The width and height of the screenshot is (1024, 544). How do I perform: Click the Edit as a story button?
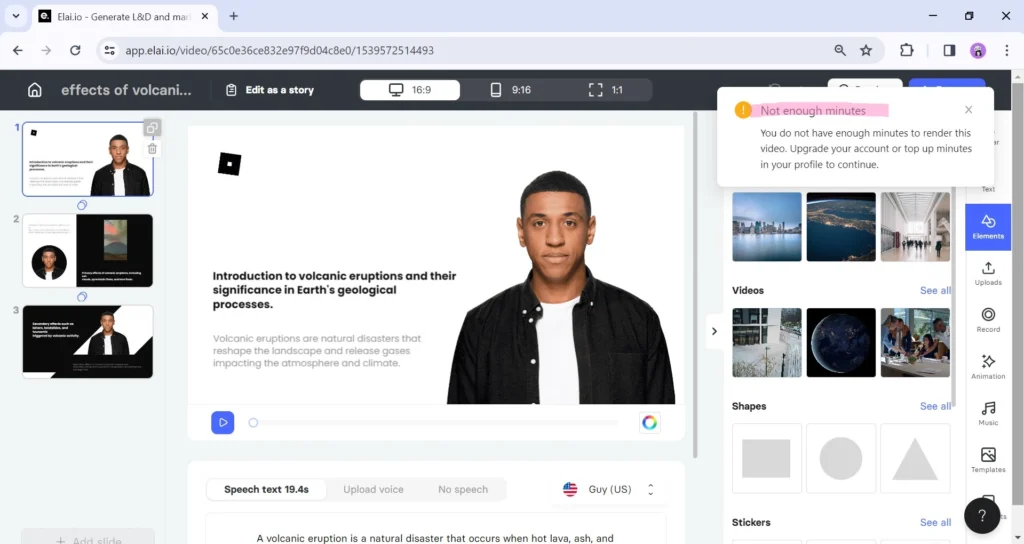[x=270, y=90]
